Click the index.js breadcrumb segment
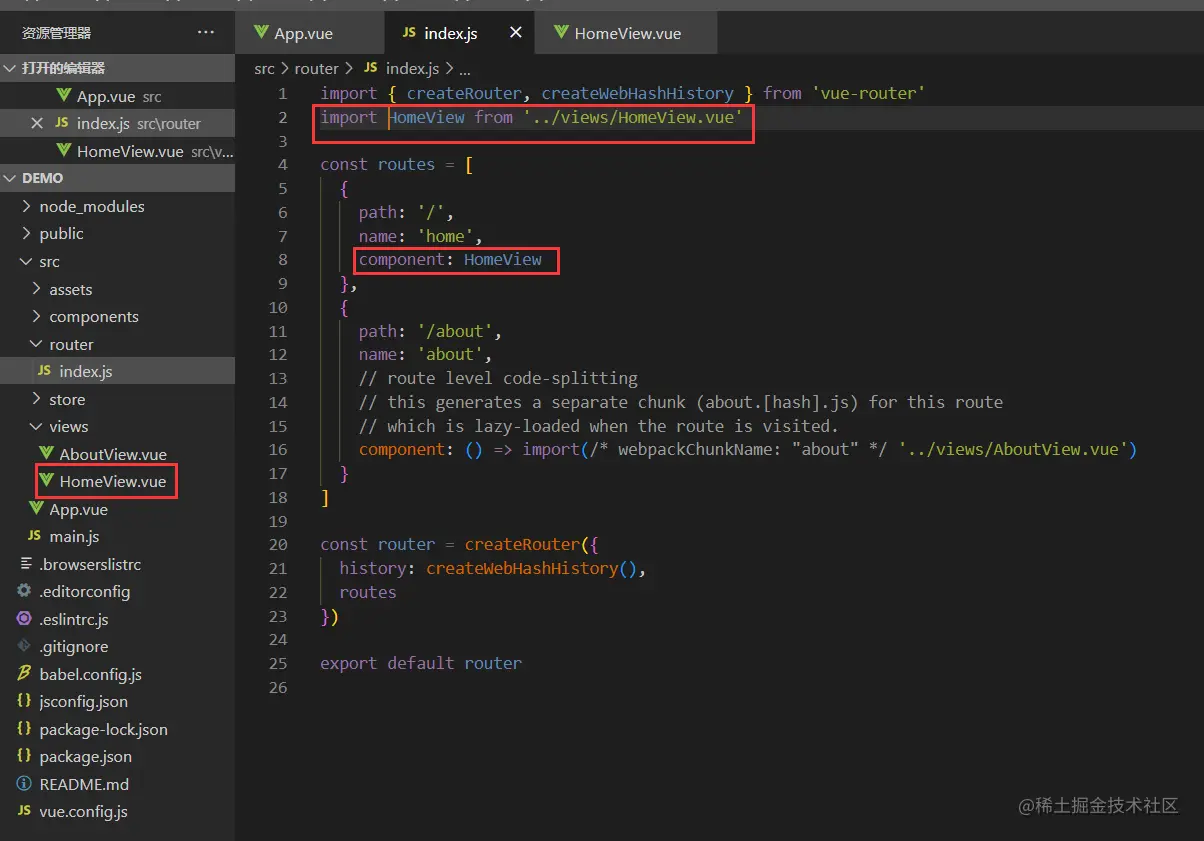The height and width of the screenshot is (841, 1204). point(412,68)
